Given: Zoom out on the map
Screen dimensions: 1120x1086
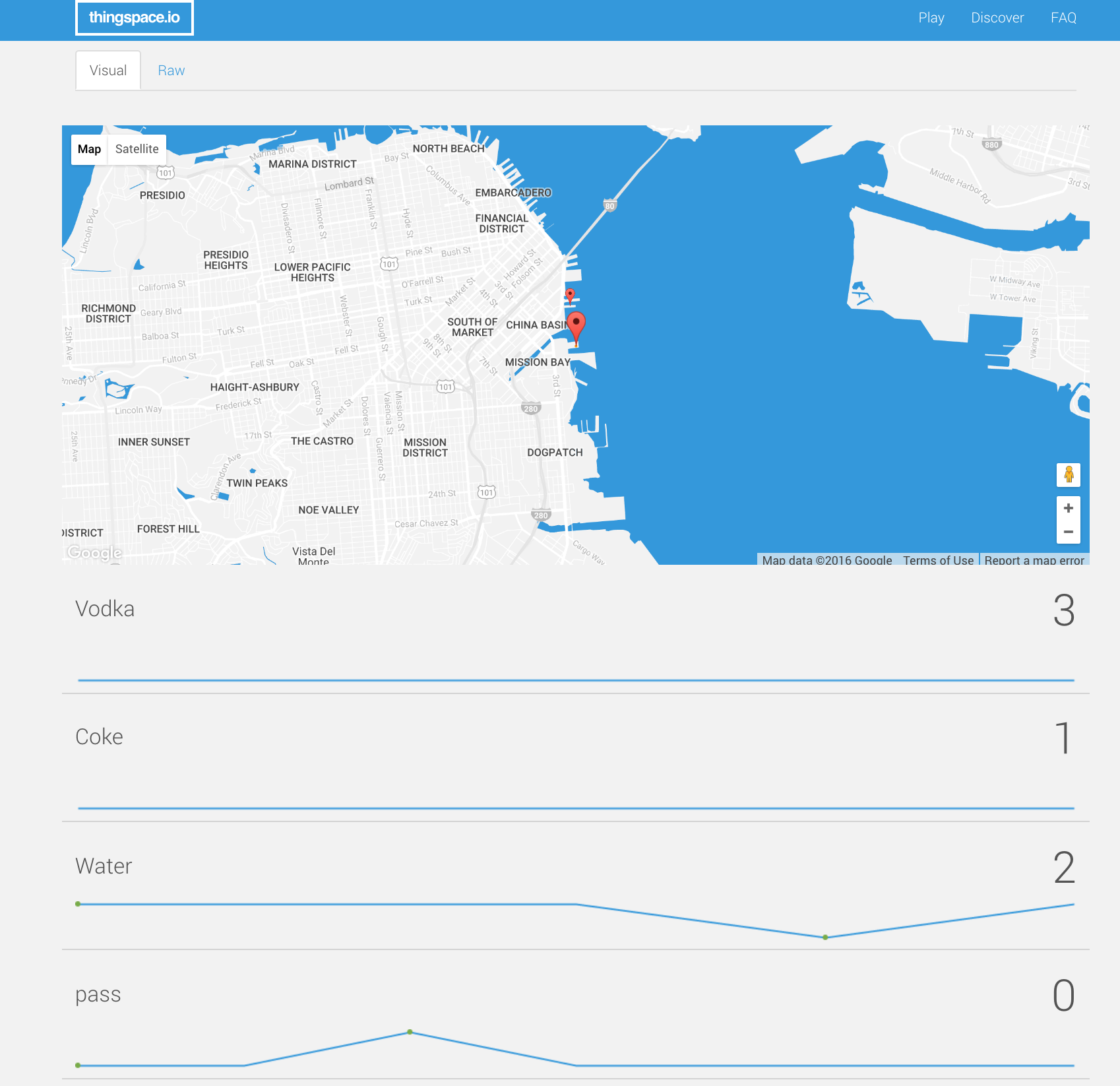Looking at the screenshot, I should coord(1069,532).
